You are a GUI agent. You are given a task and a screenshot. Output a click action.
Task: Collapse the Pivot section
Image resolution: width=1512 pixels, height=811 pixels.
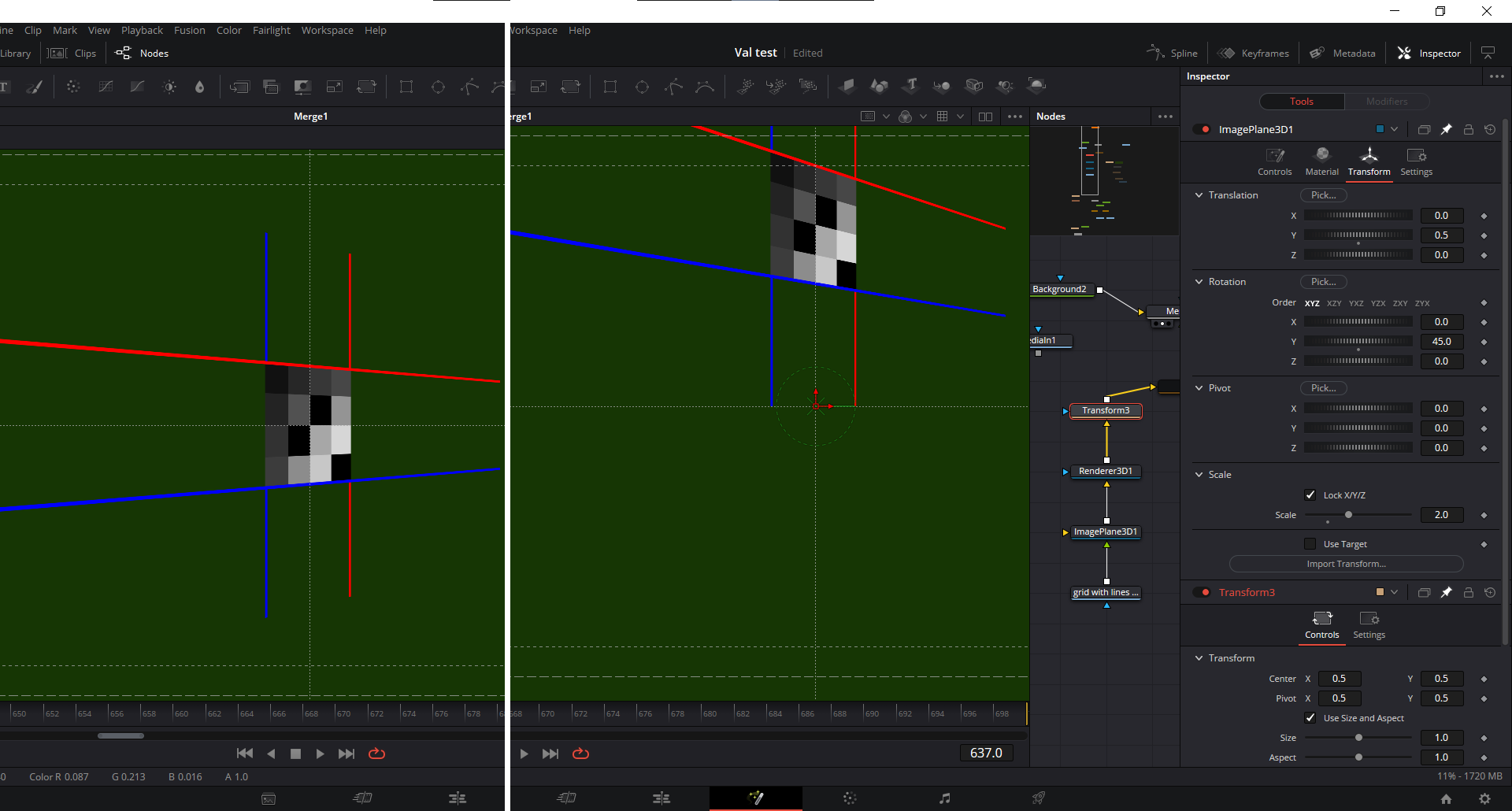coord(1199,388)
